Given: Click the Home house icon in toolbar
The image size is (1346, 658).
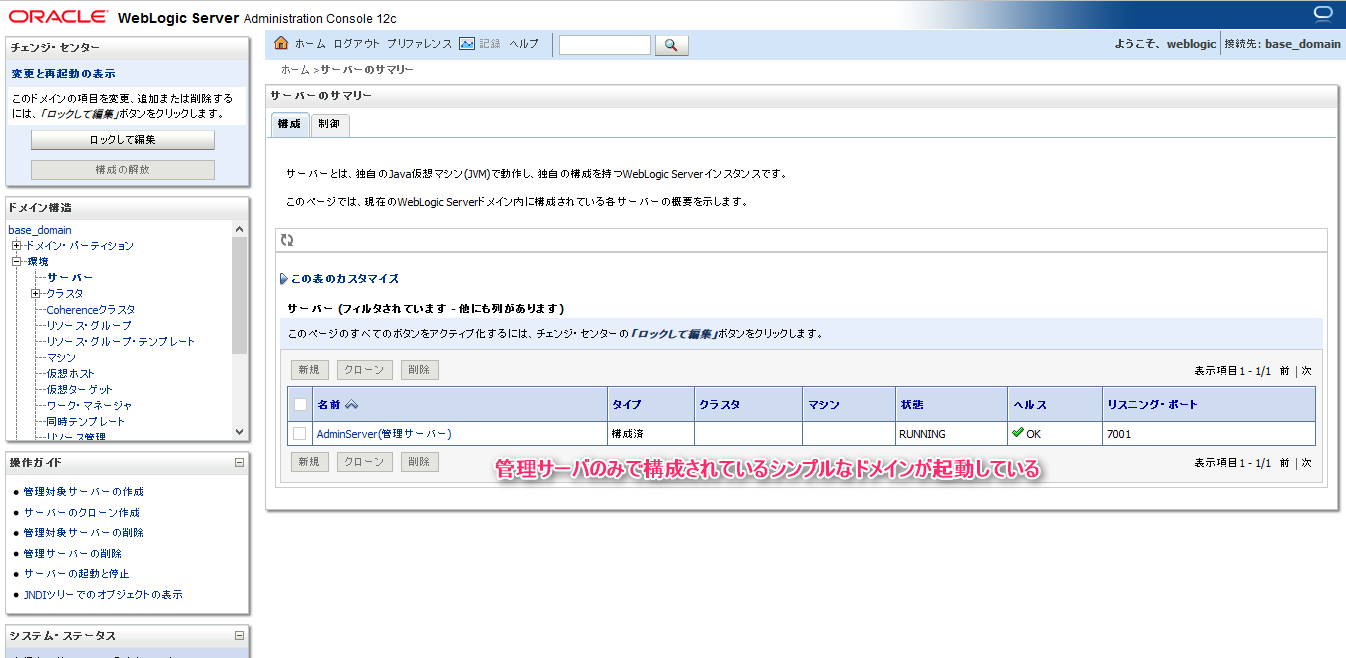Looking at the screenshot, I should pyautogui.click(x=281, y=44).
